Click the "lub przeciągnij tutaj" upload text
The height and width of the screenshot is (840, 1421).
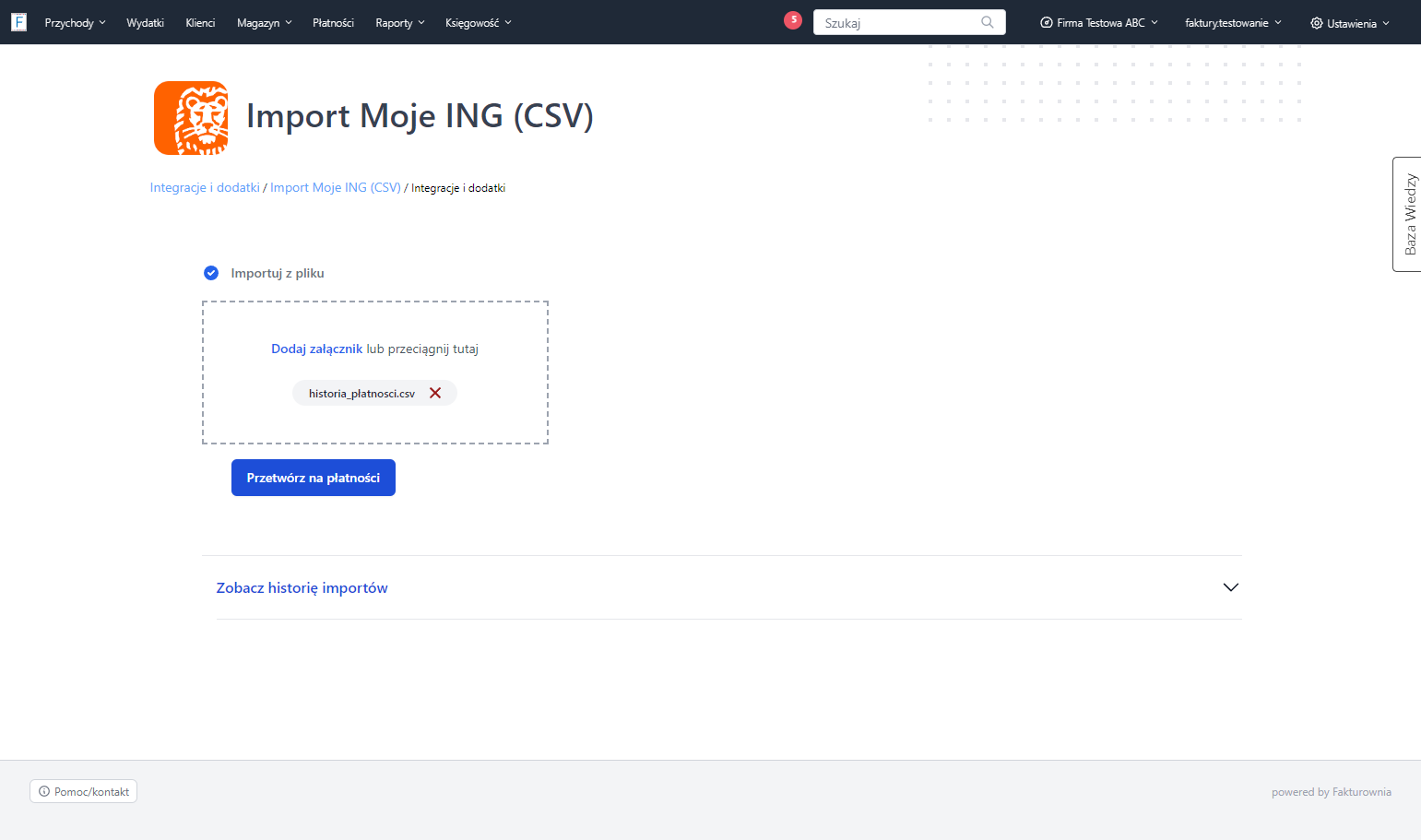422,349
